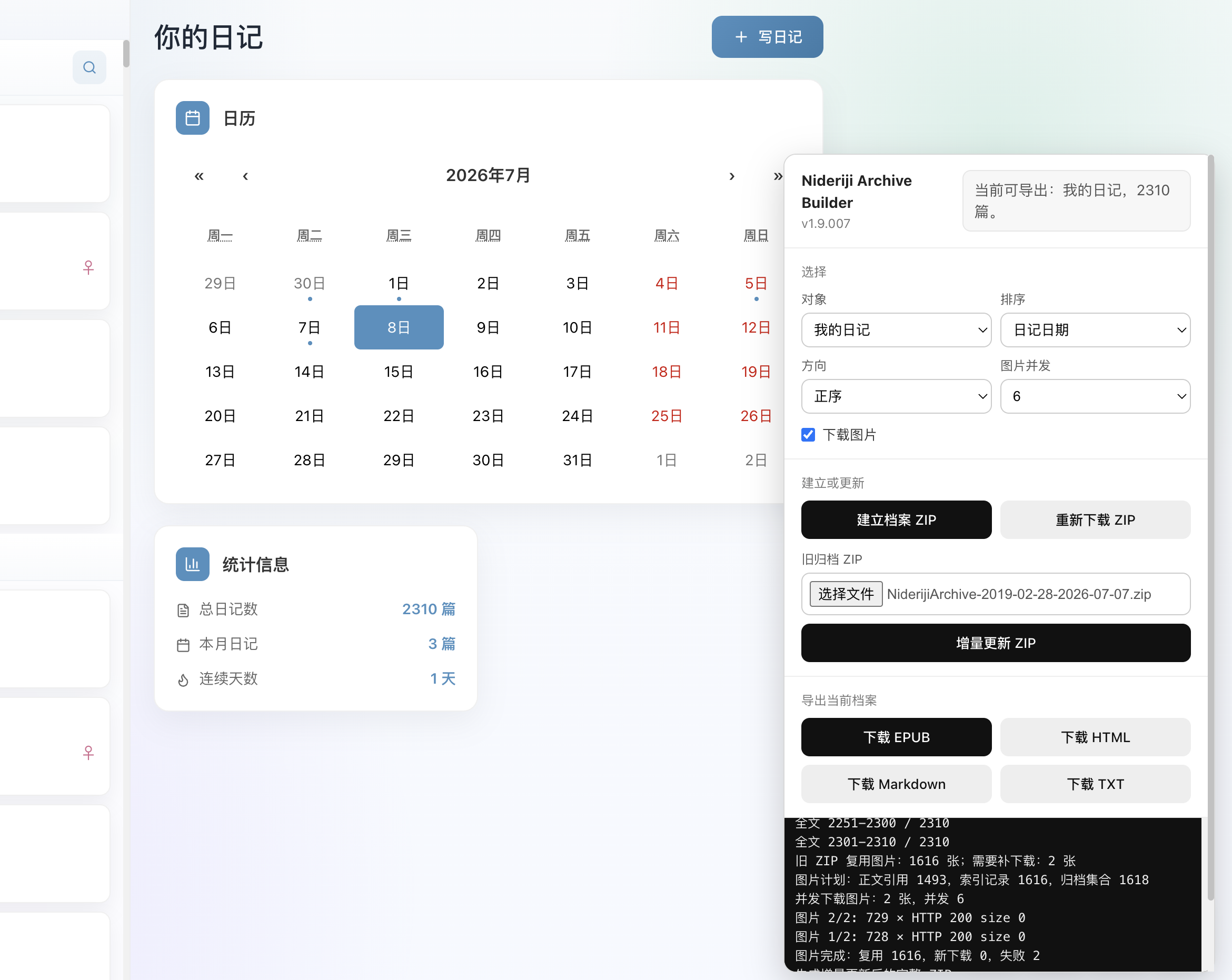Click the 写日记 button

767,36
